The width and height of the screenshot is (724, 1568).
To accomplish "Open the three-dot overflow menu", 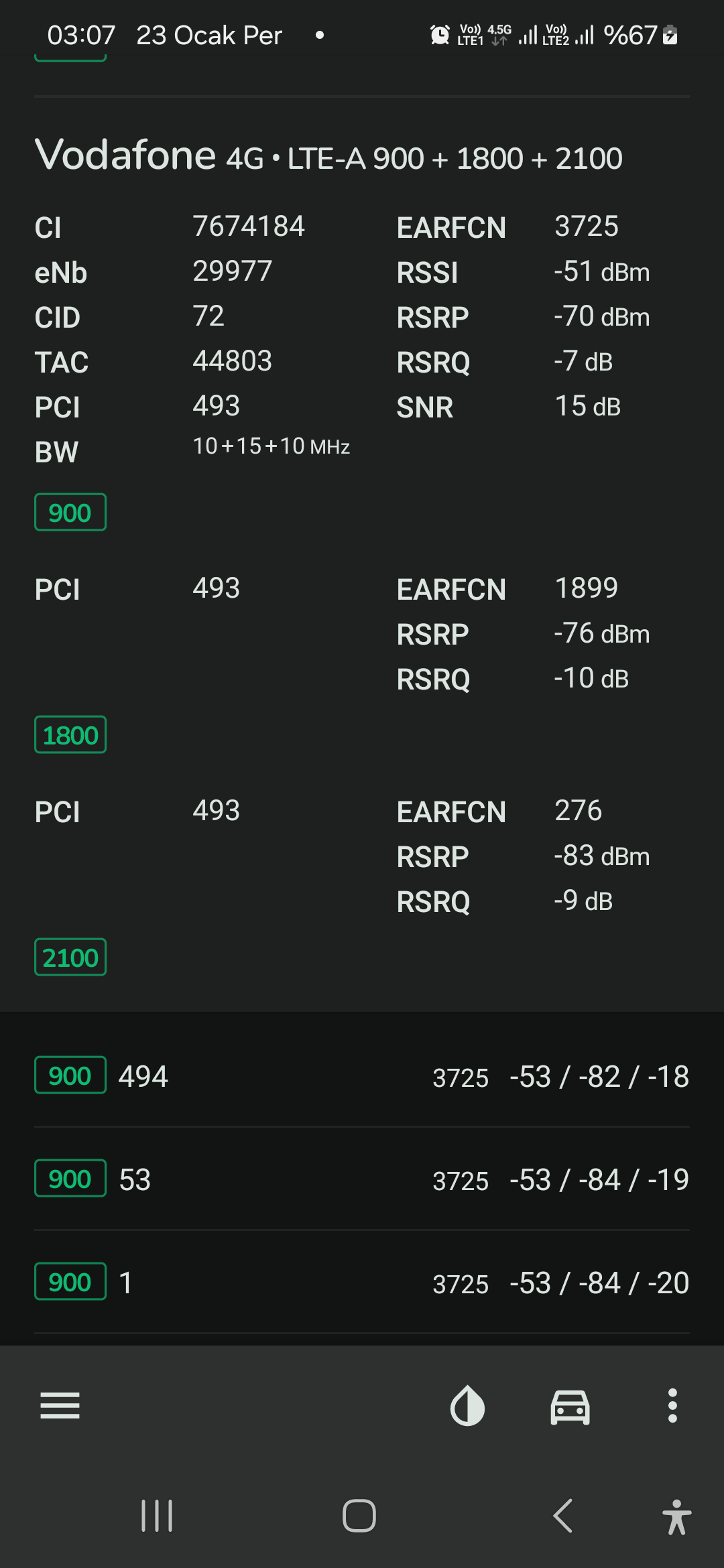I will (x=672, y=1405).
